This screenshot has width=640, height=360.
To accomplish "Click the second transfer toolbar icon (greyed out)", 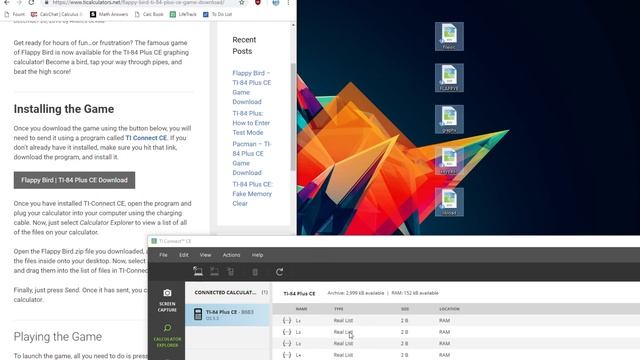I will (x=214, y=271).
